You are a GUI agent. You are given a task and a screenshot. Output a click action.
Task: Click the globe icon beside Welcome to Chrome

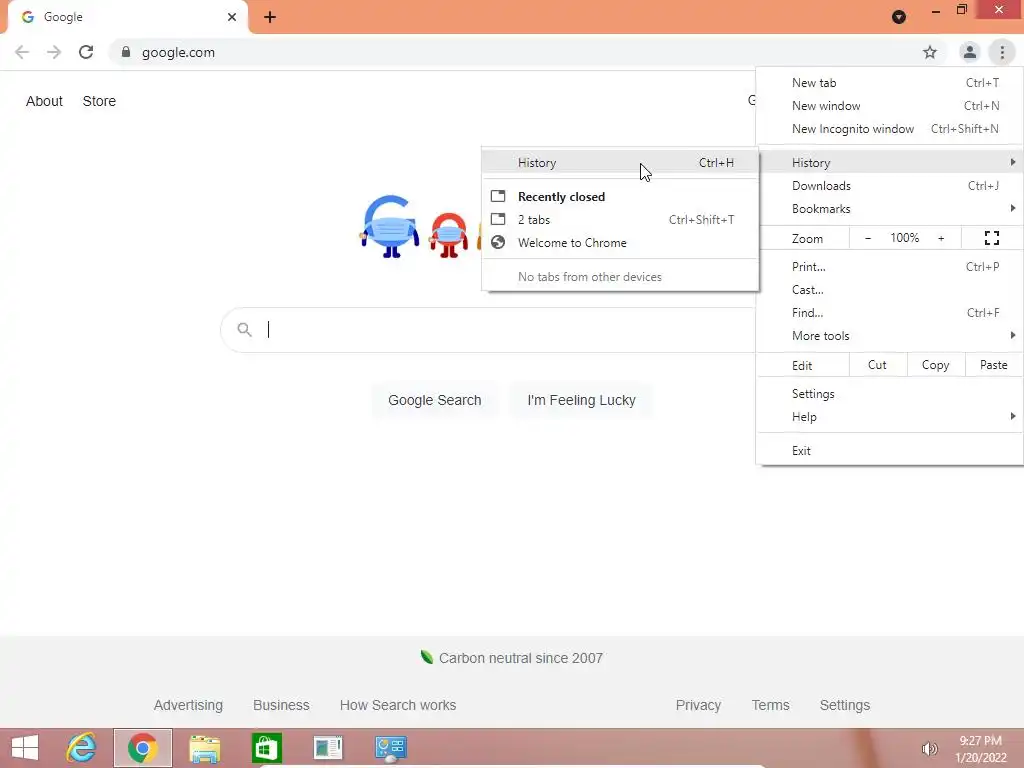(498, 242)
